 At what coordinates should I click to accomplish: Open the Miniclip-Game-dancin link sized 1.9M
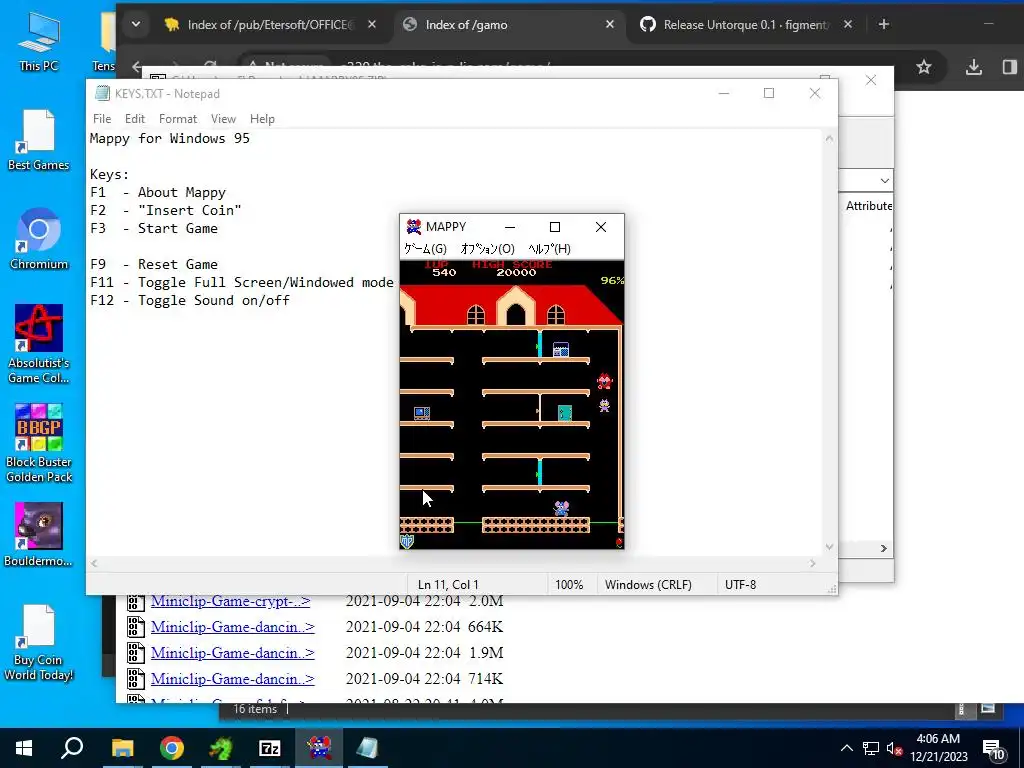[x=232, y=653]
